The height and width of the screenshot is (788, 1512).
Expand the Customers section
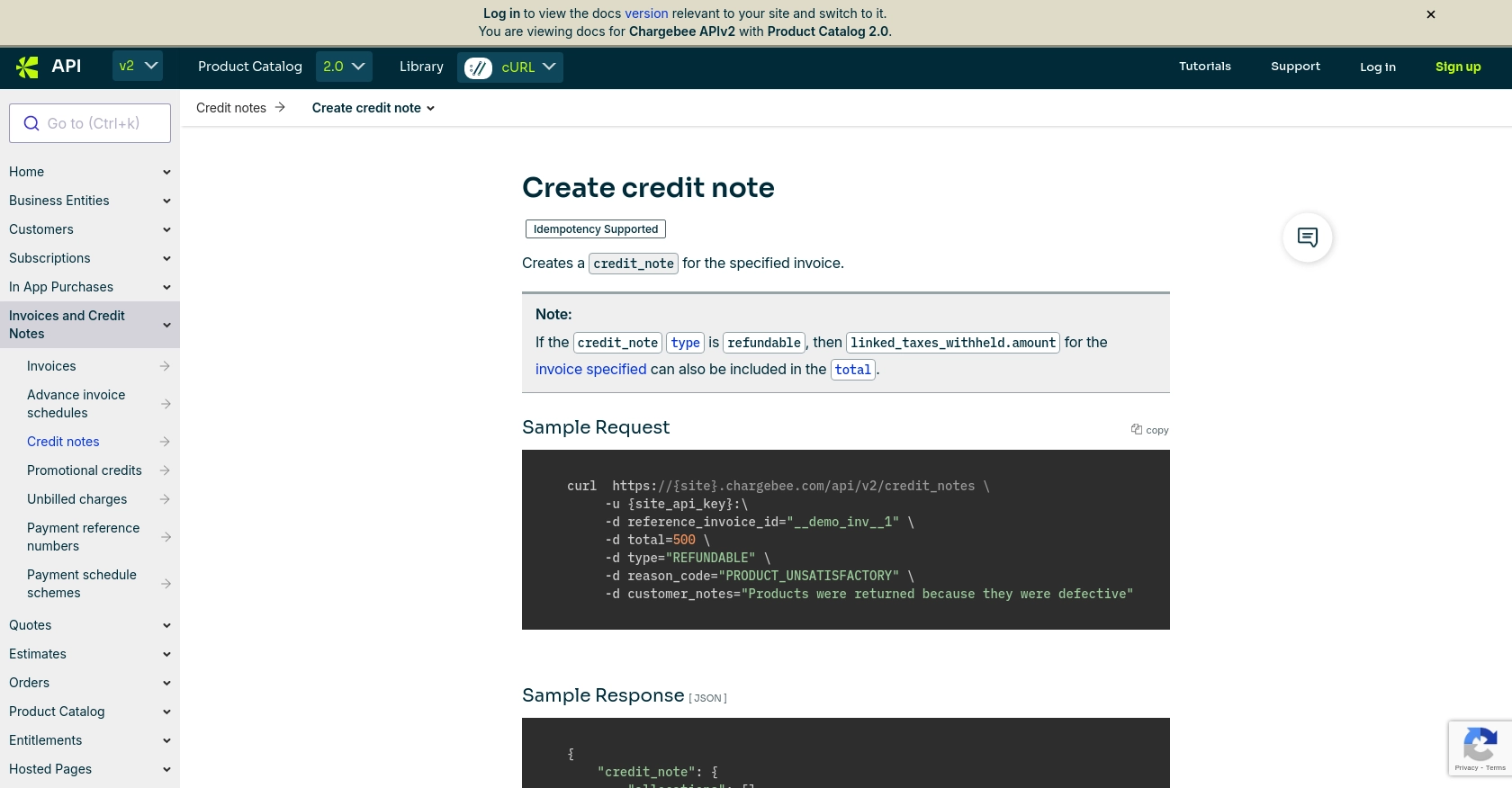(166, 229)
